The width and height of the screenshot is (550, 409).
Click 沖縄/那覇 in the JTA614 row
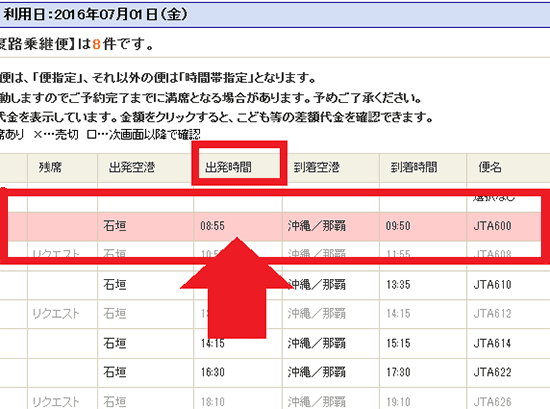click(317, 343)
